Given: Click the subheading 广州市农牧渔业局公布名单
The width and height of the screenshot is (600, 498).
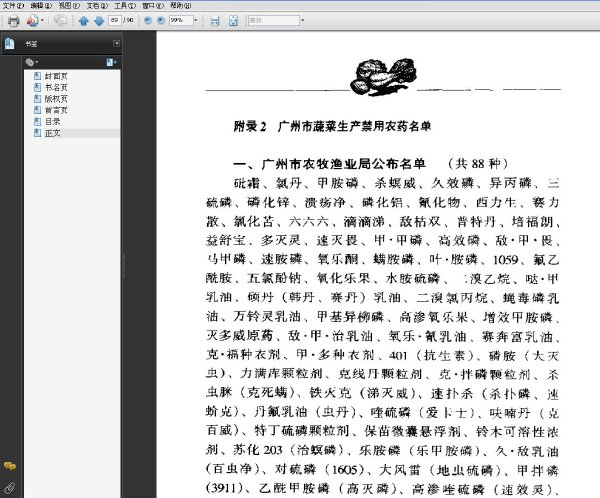Looking at the screenshot, I should [343, 164].
